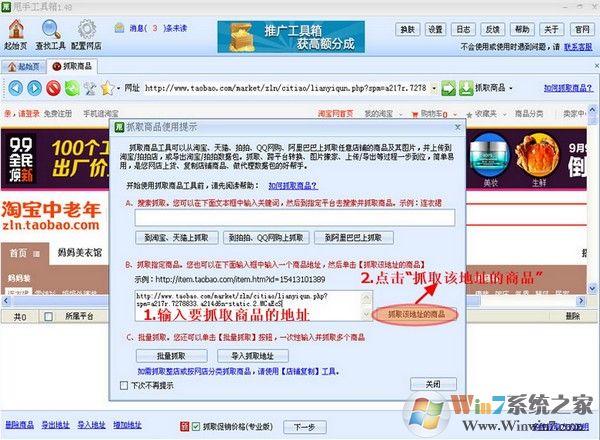The image size is (600, 440).
Task: Toggle the select-all checkbox beside 所属平台
Action: (x=49, y=316)
